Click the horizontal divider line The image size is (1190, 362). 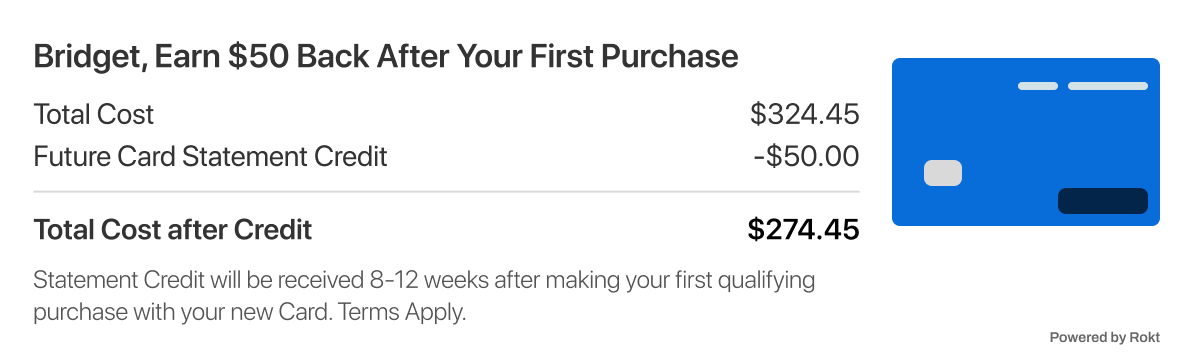446,192
